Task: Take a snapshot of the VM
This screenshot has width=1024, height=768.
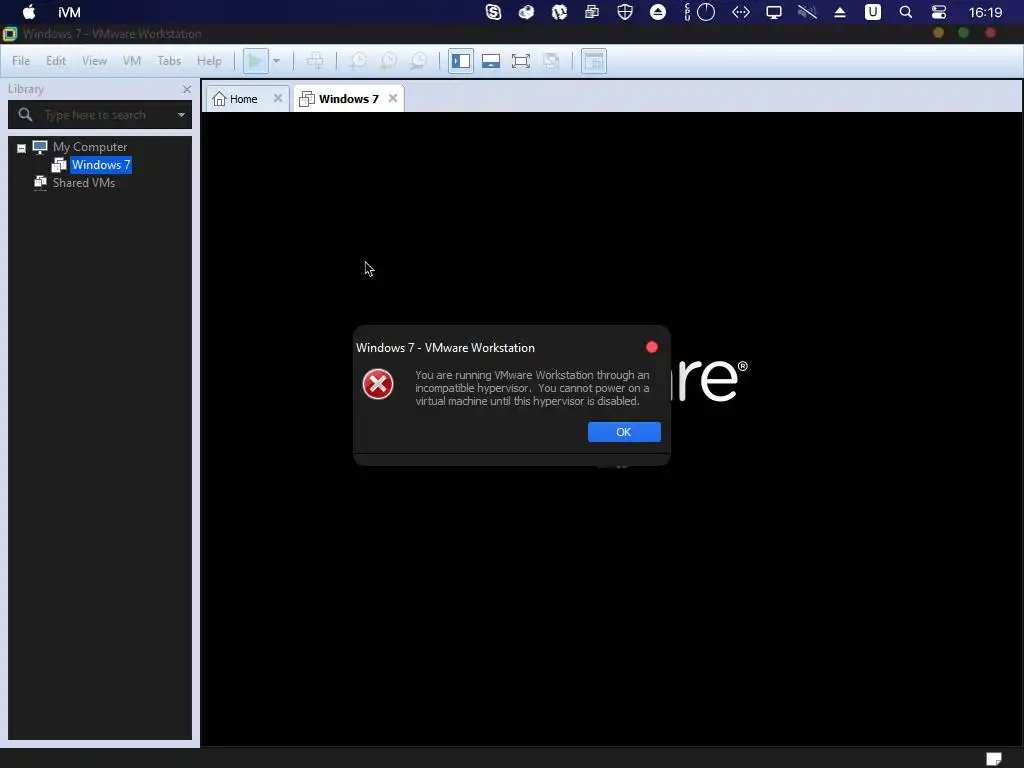Action: (358, 61)
